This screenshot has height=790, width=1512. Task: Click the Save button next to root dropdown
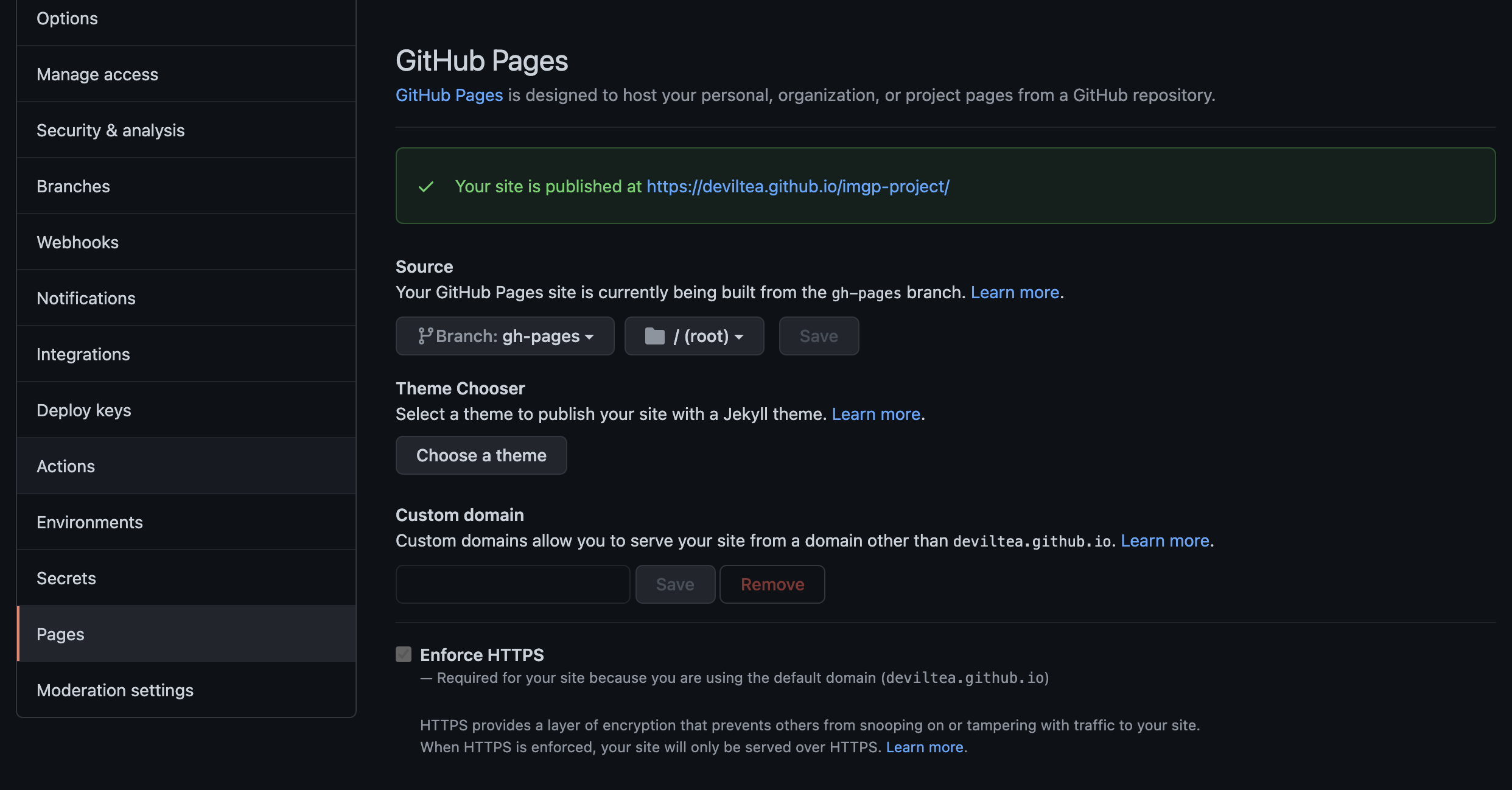point(819,336)
